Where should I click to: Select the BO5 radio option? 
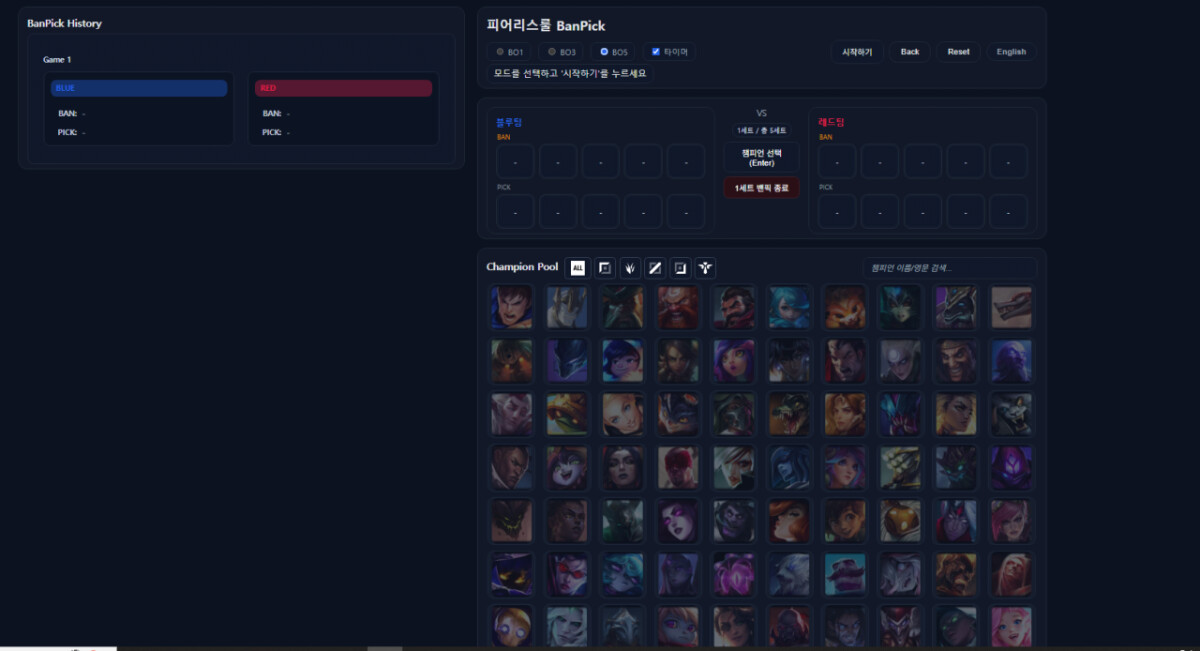[x=613, y=52]
